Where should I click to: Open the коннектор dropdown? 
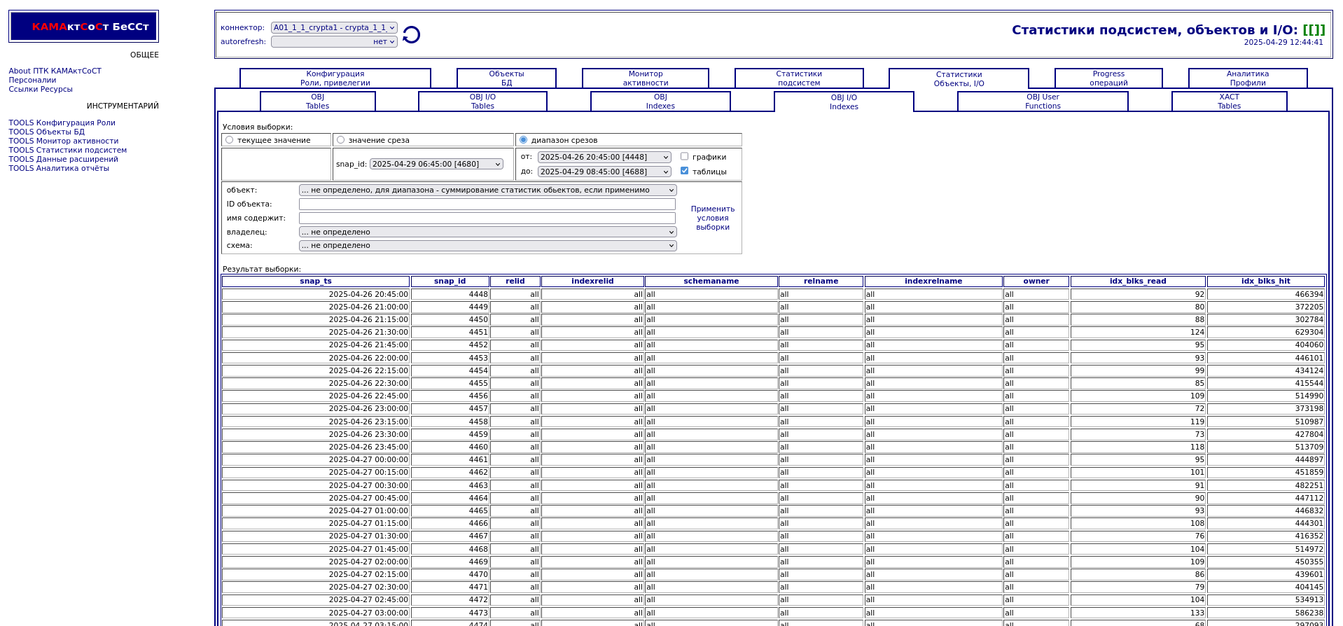[x=334, y=28]
